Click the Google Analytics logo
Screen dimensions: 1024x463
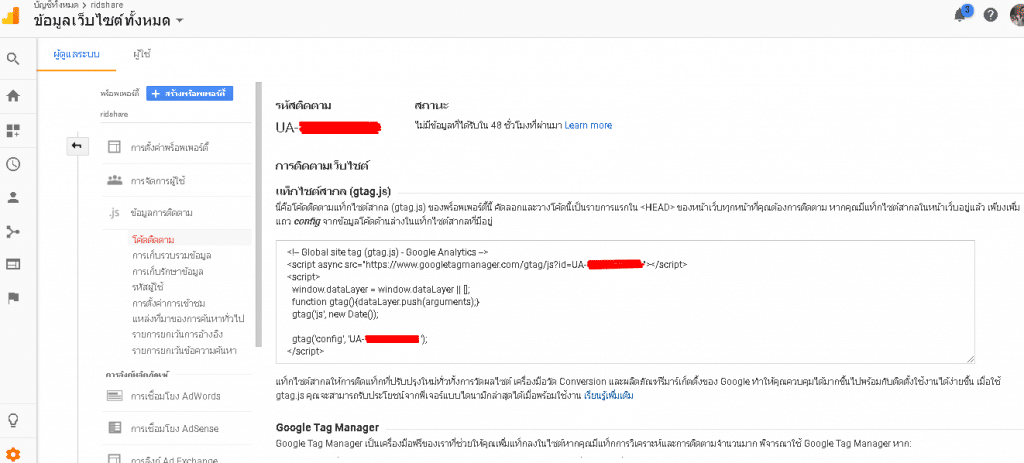pyautogui.click(x=10, y=15)
